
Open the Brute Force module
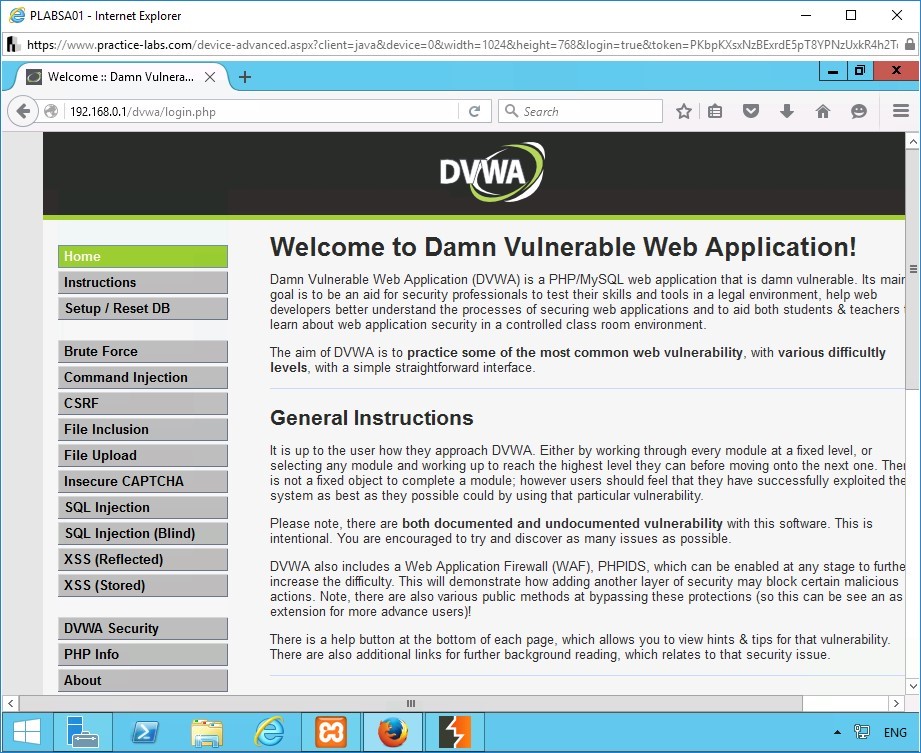[x=142, y=351]
